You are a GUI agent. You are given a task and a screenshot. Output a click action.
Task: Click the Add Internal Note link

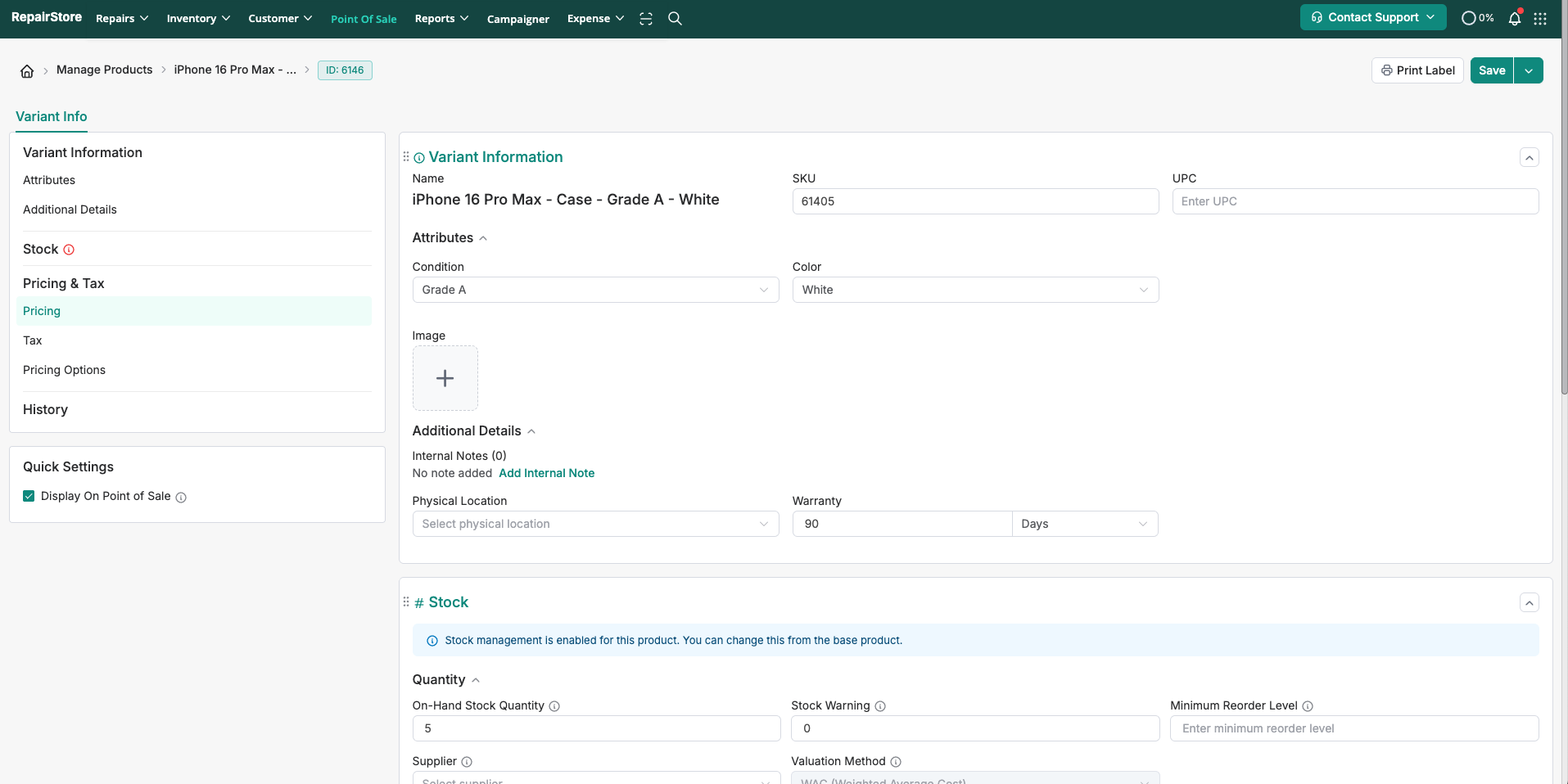click(x=546, y=473)
